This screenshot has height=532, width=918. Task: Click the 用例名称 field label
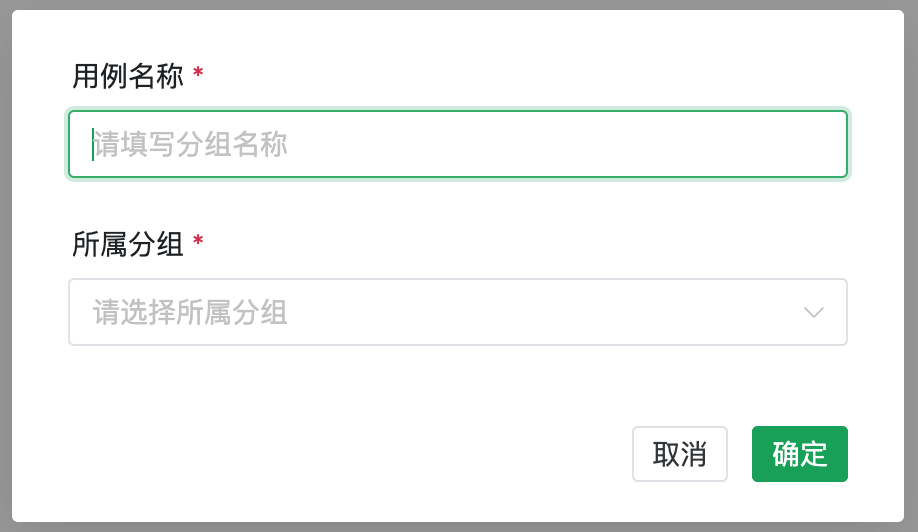tap(128, 76)
